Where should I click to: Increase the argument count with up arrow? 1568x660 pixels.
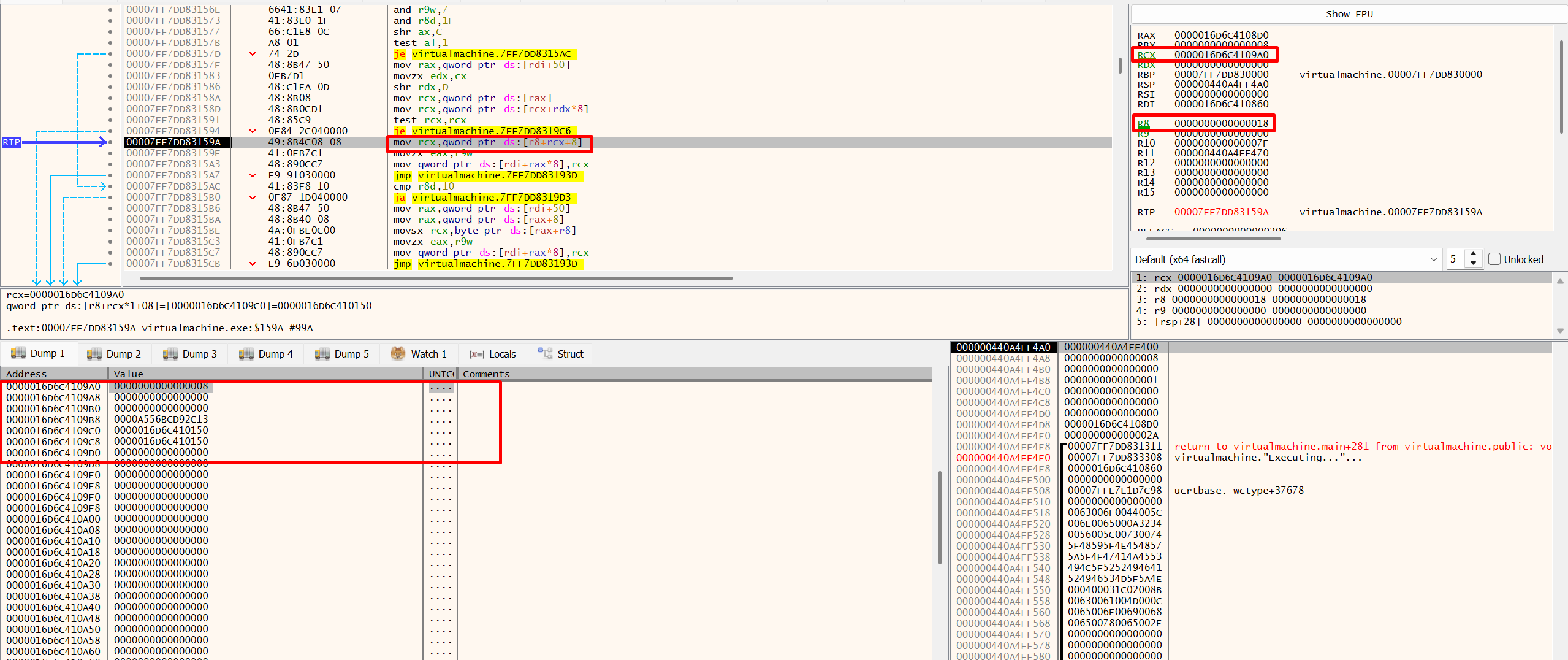tap(1474, 255)
